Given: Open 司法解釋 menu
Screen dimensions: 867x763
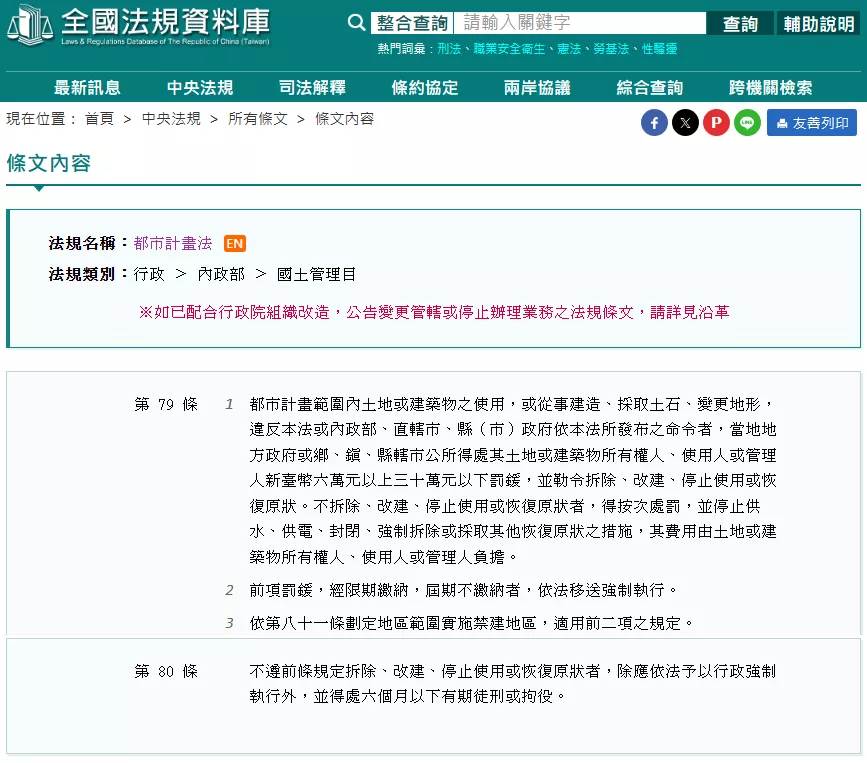Looking at the screenshot, I should pos(312,87).
